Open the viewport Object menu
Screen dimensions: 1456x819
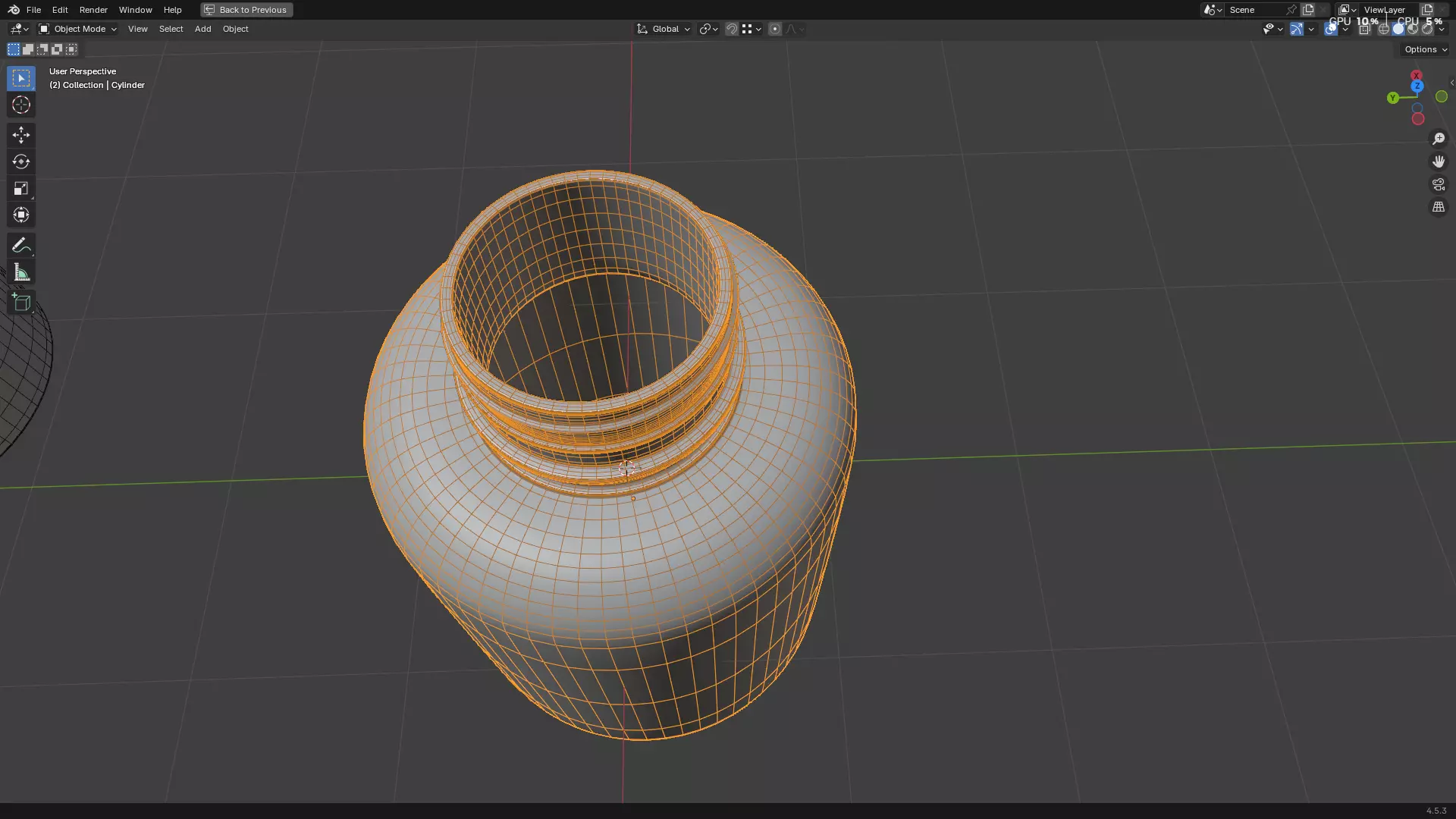tap(235, 29)
